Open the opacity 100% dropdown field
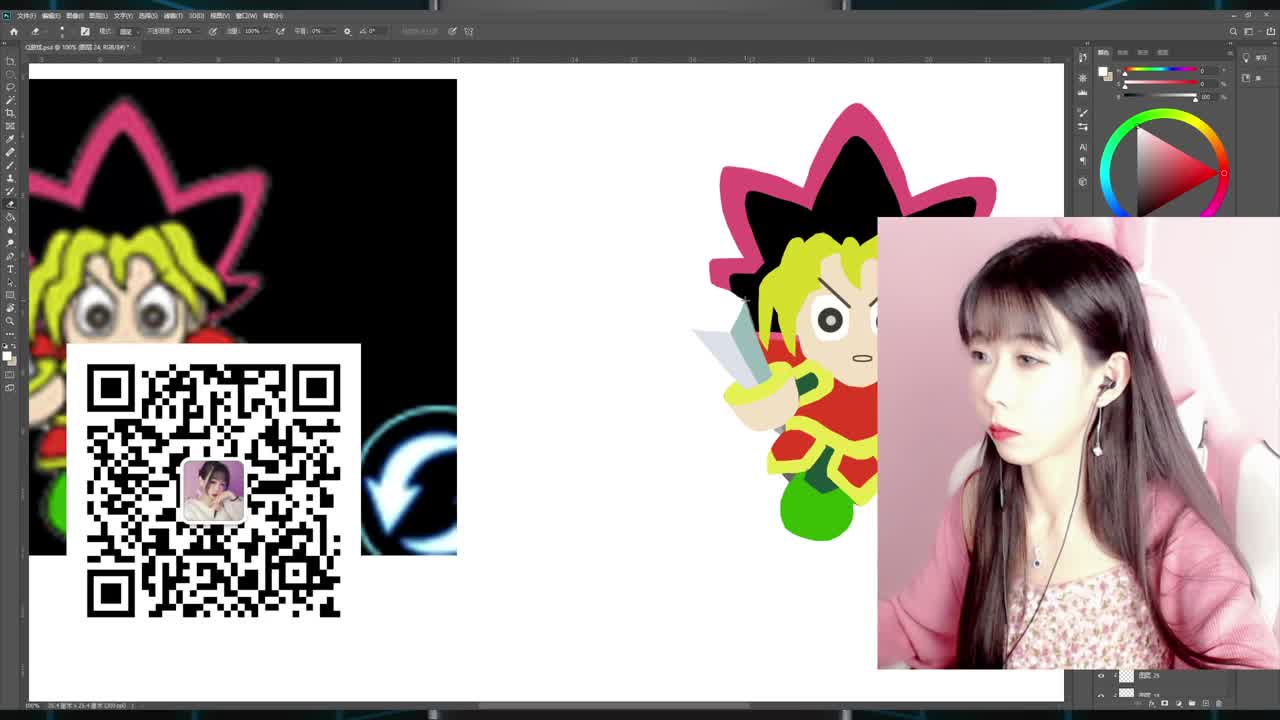The width and height of the screenshot is (1280, 720). click(187, 31)
